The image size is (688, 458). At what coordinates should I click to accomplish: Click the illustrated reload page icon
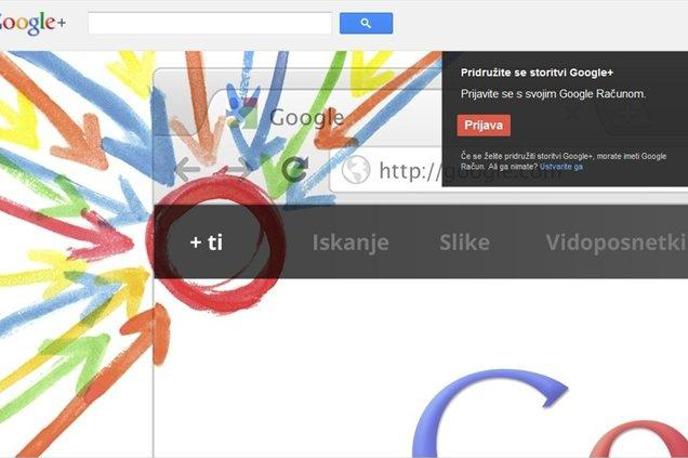pyautogui.click(x=295, y=169)
